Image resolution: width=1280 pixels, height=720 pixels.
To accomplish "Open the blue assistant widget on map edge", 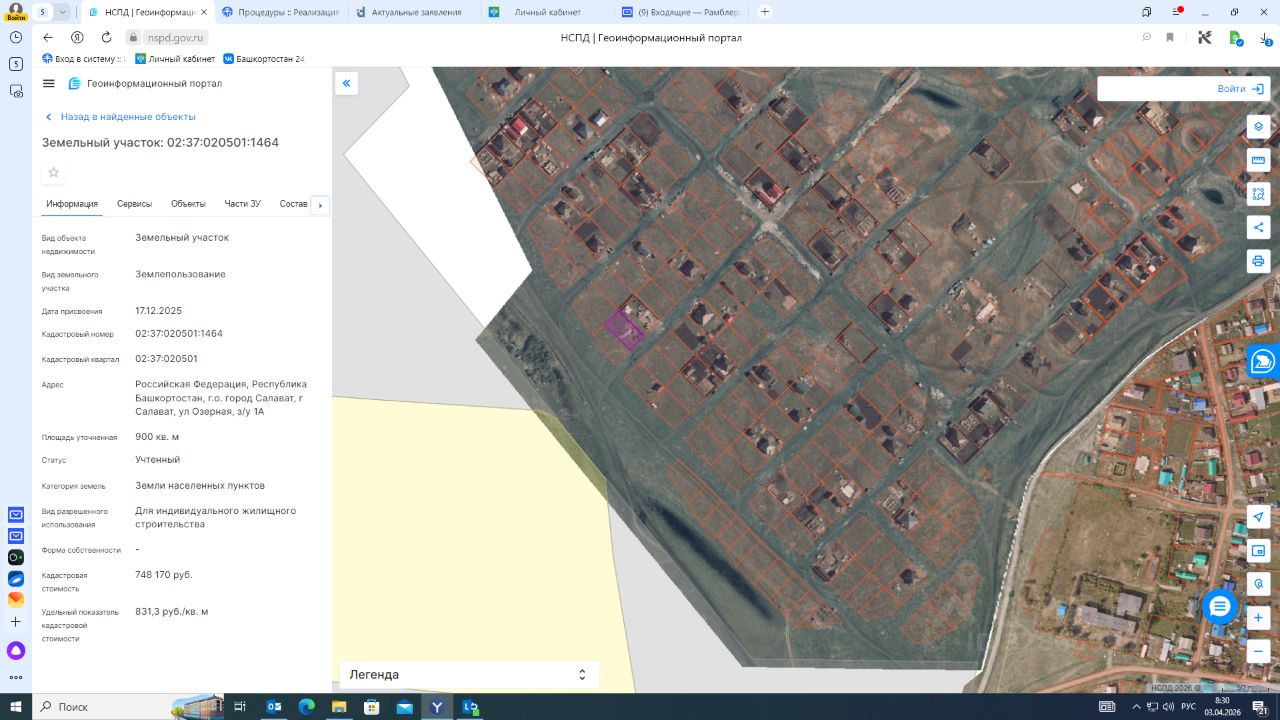I will click(1263, 361).
